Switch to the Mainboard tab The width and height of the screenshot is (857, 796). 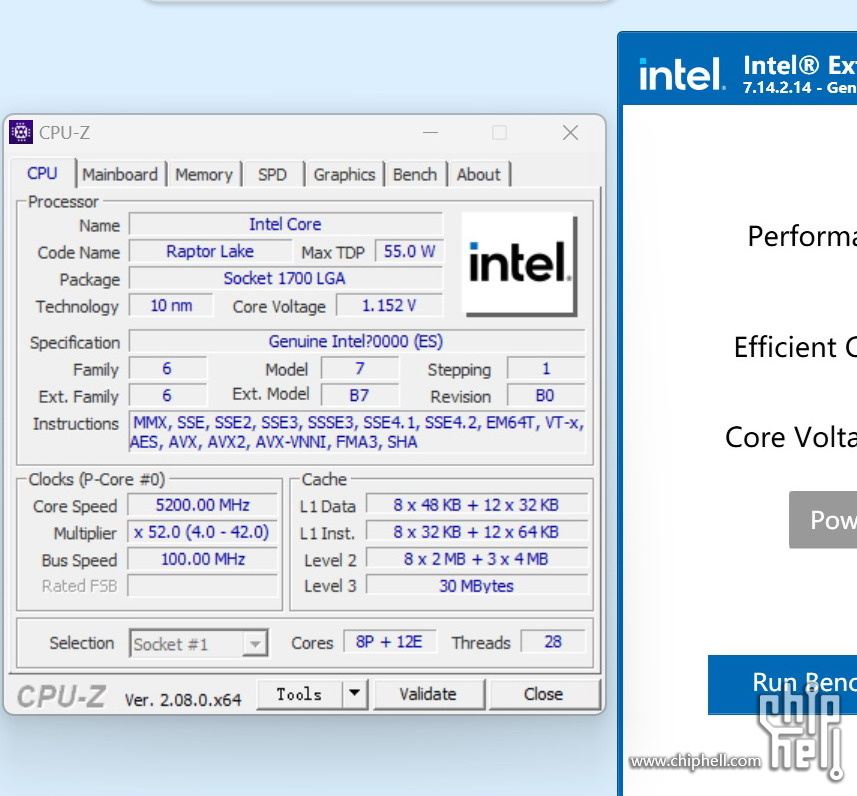[x=120, y=174]
